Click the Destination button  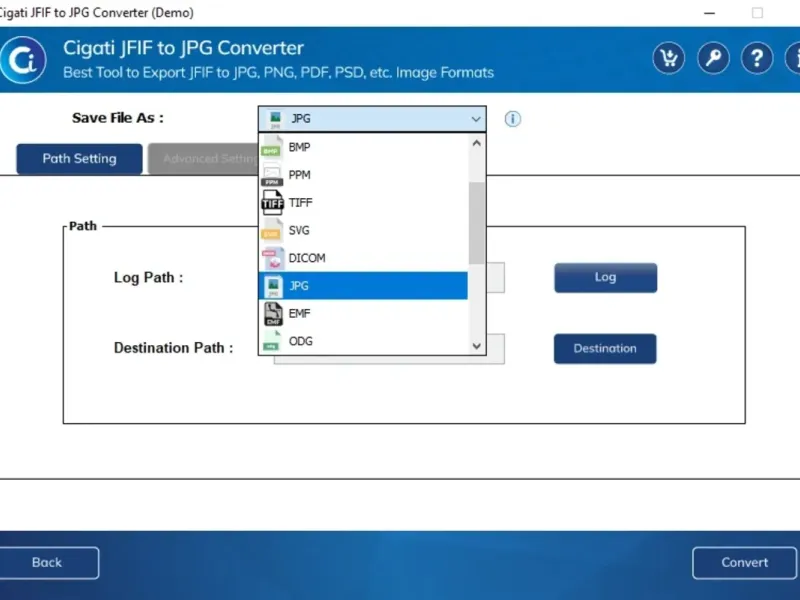click(x=605, y=348)
